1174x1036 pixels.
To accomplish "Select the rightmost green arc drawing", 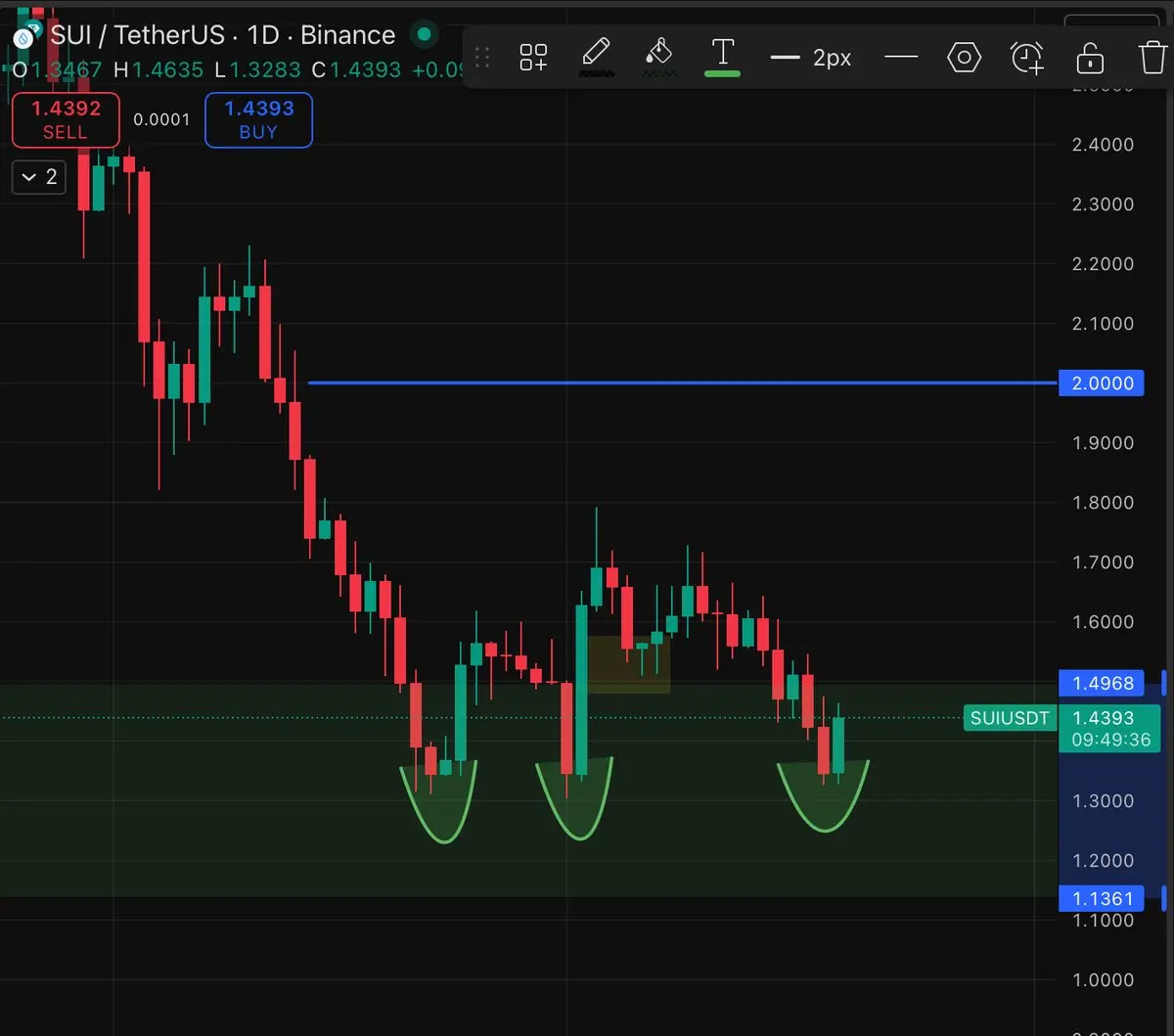I will pos(823,795).
